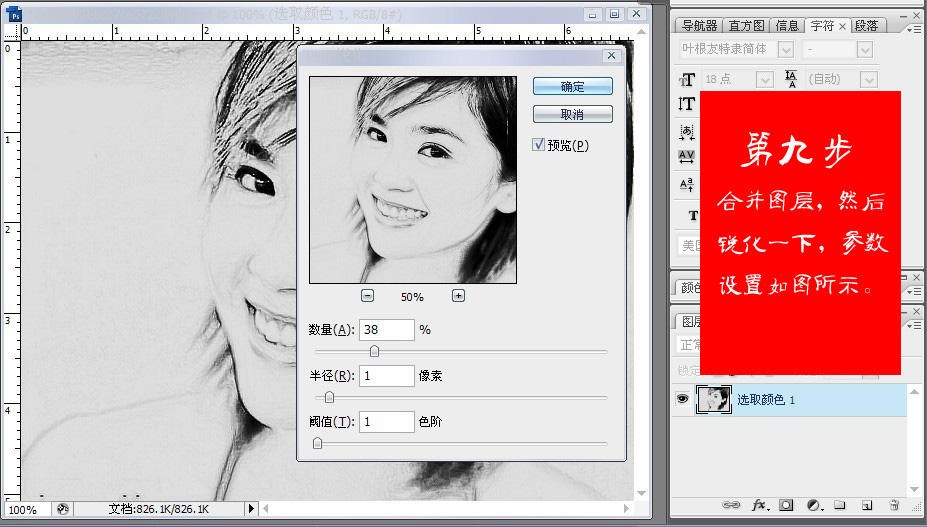Screen dimensions: 927x527
Task: Click the vertical scale IT icon
Action: point(686,104)
